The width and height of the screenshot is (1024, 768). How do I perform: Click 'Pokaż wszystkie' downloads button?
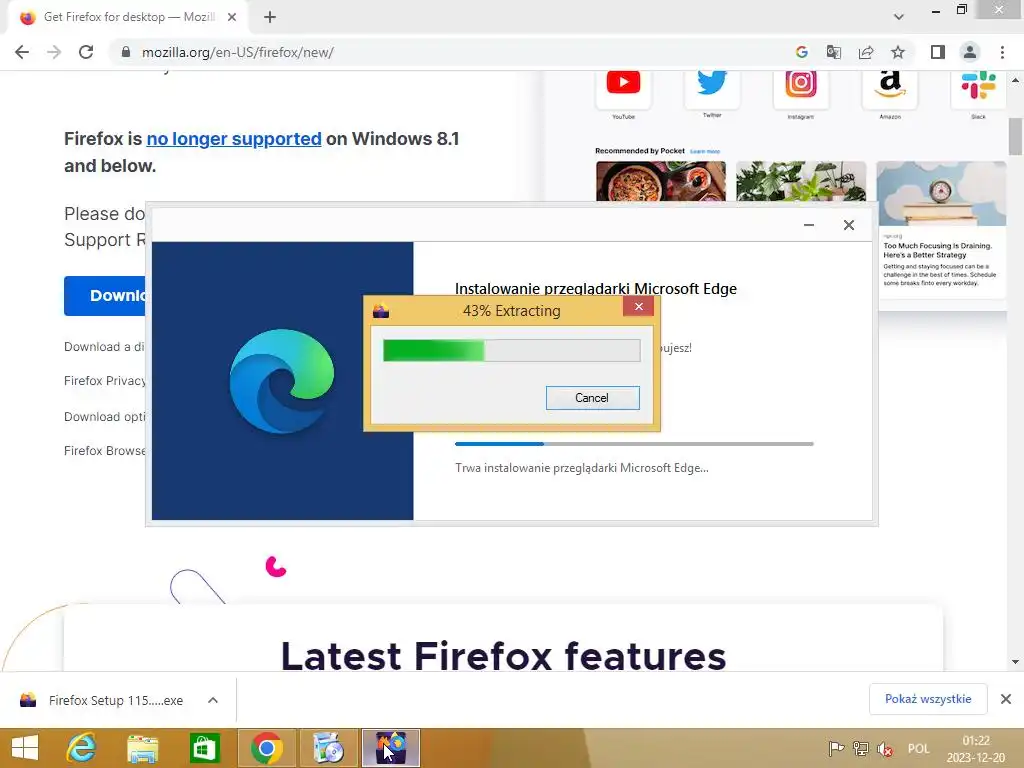pyautogui.click(x=928, y=699)
